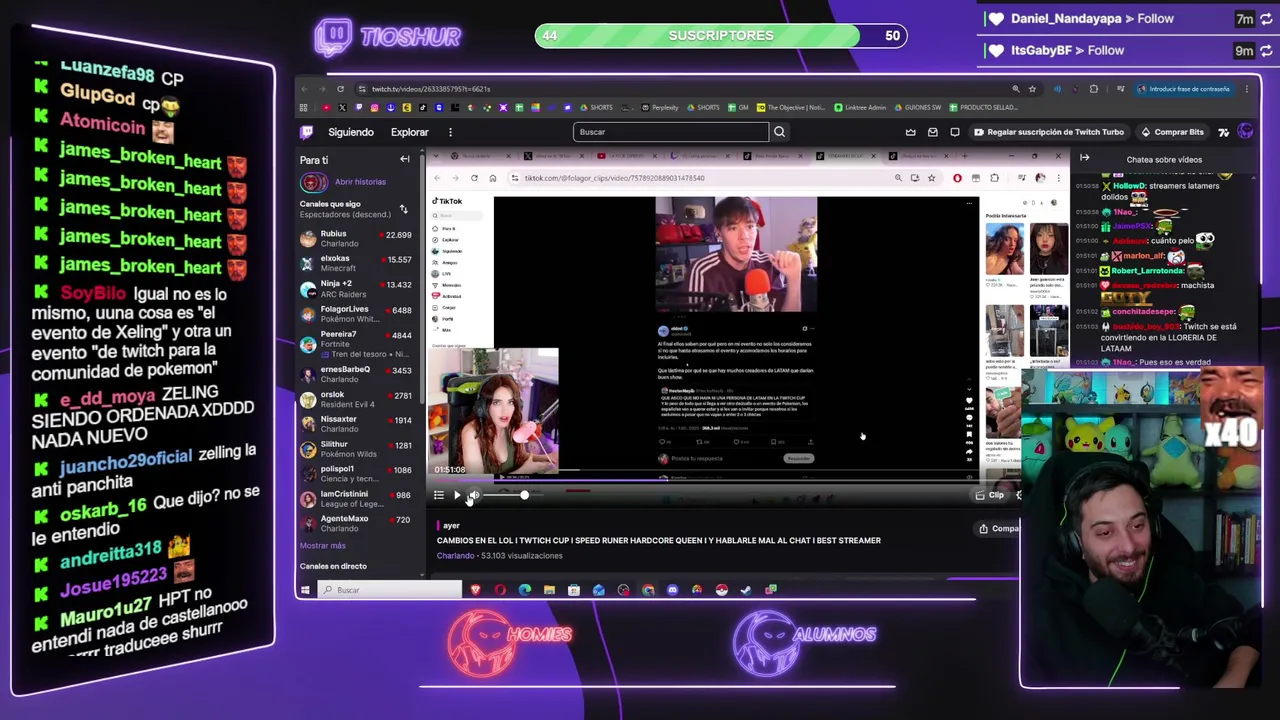The width and height of the screenshot is (1280, 720).
Task: Open the Linktree Admin bookmark
Action: click(x=859, y=108)
